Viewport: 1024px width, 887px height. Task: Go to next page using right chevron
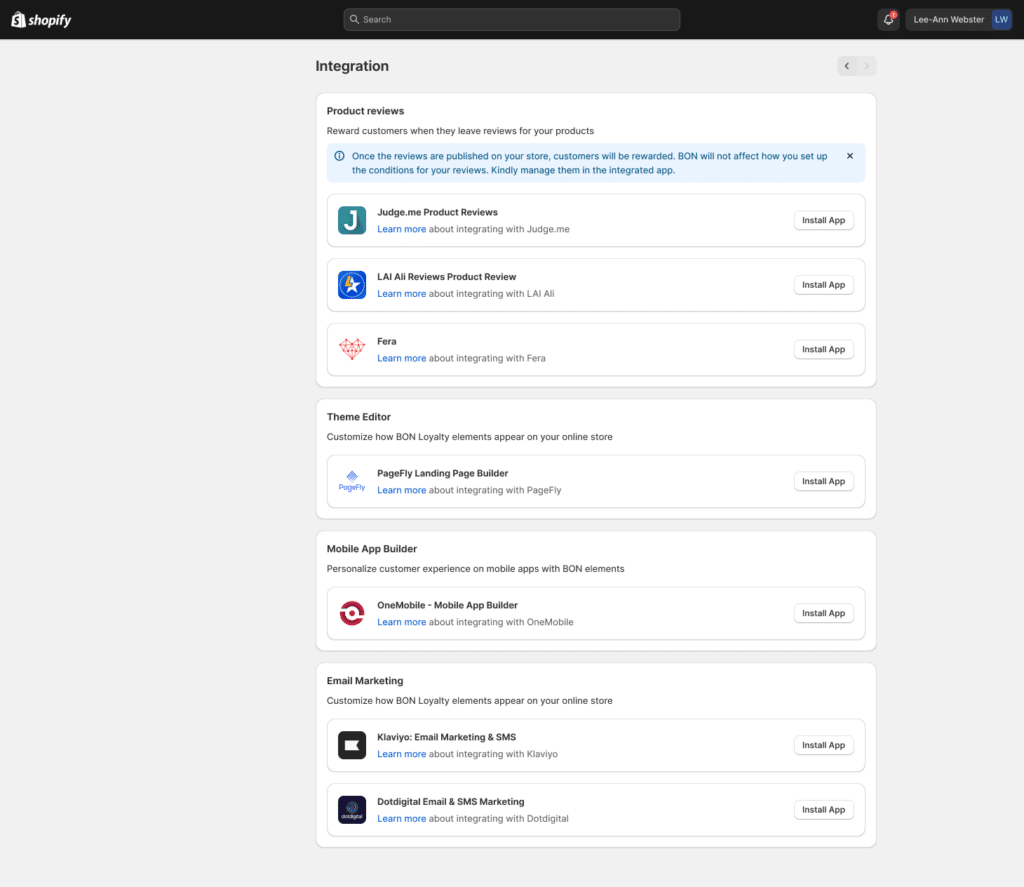pyautogui.click(x=867, y=66)
